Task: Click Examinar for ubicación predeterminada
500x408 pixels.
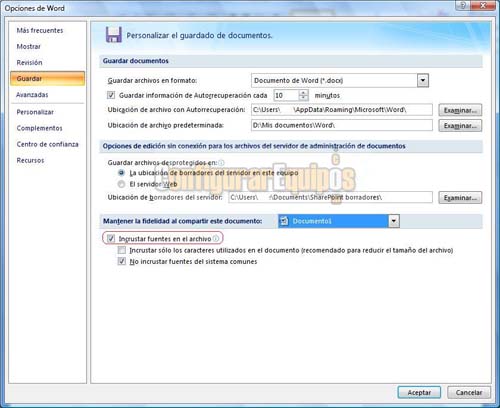Action: click(x=460, y=126)
